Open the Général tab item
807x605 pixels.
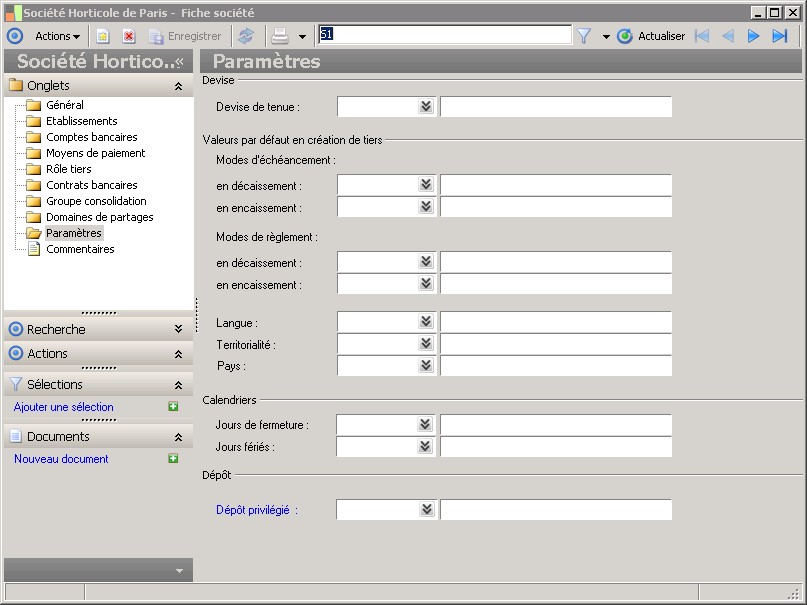click(64, 105)
